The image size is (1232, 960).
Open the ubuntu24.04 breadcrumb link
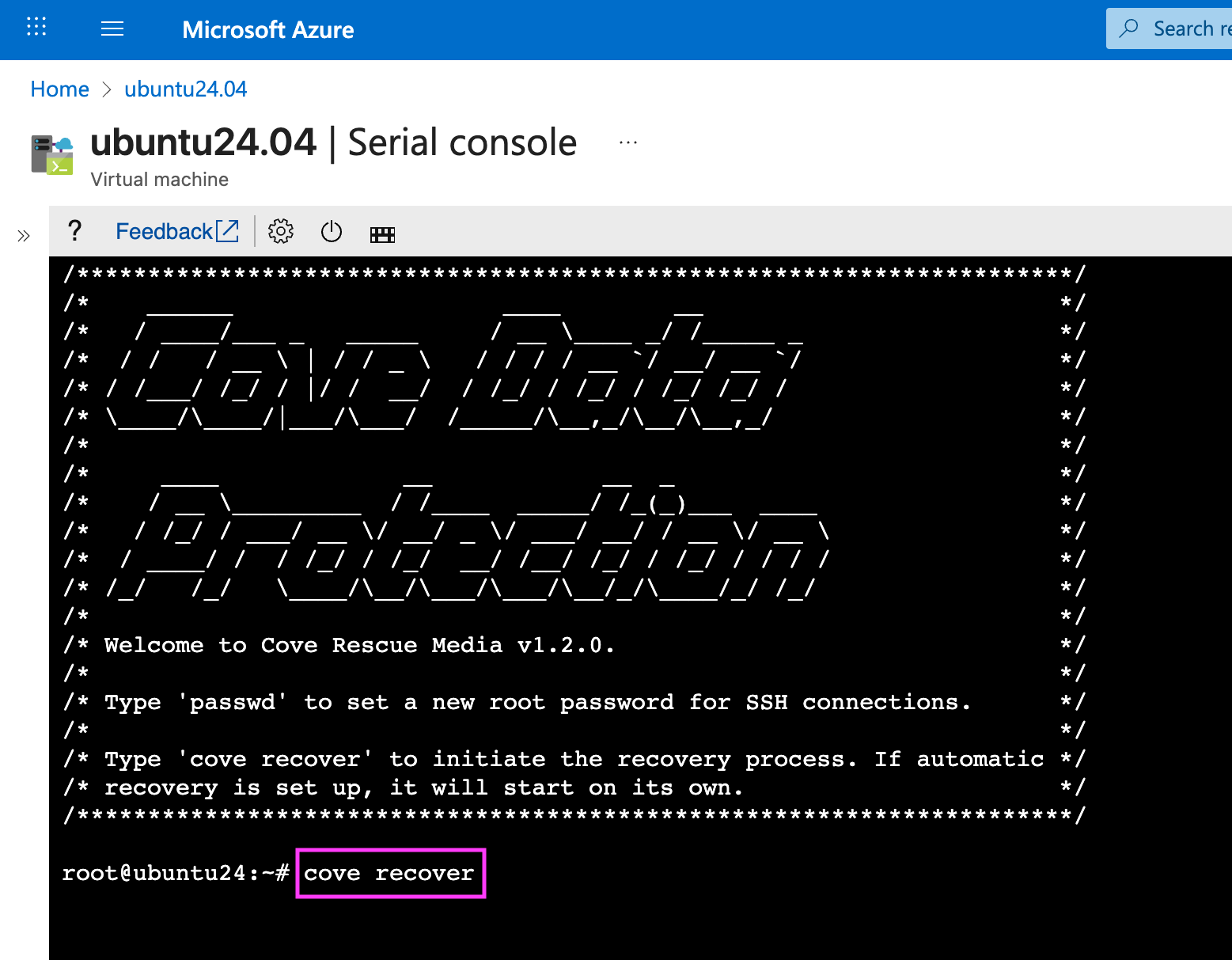tap(185, 89)
